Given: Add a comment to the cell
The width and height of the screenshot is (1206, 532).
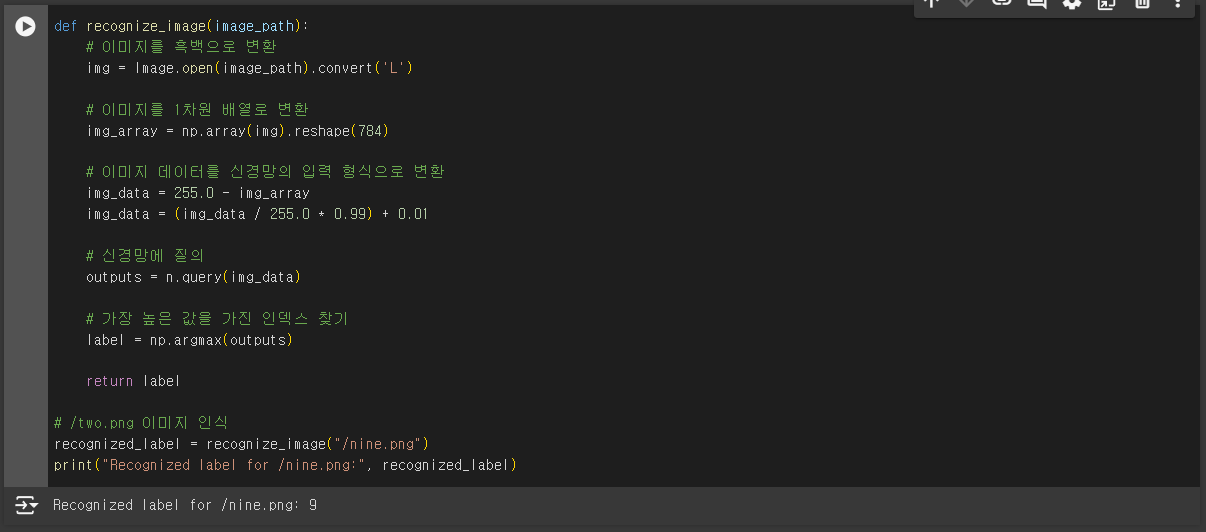Looking at the screenshot, I should pos(1036,3).
